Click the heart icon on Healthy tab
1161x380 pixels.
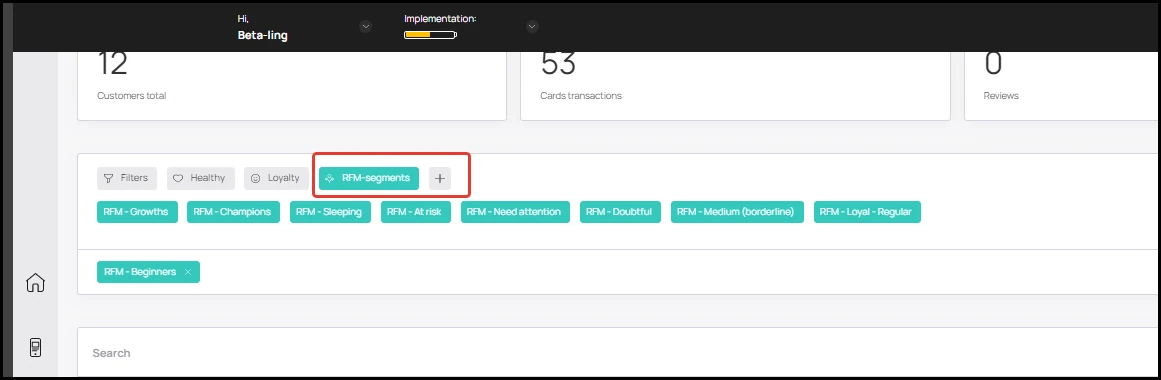click(178, 179)
